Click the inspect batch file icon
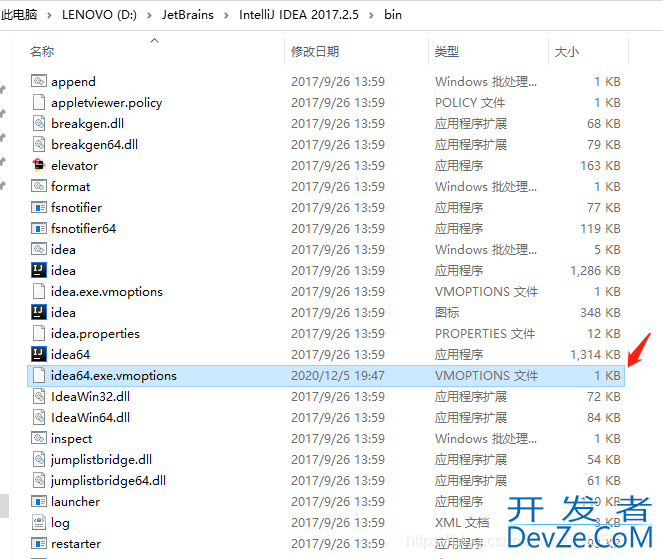Screen dimensions: 663x559 click(39, 438)
